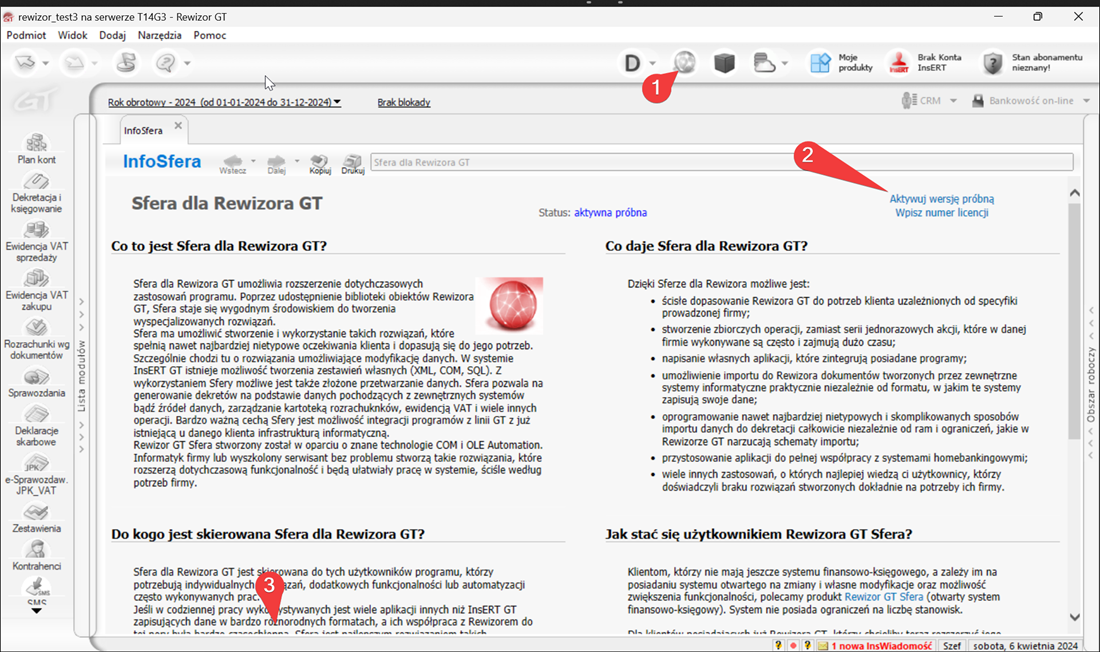Click the cloud devices icon in the toolbar
The image size is (1100, 652).
[764, 63]
